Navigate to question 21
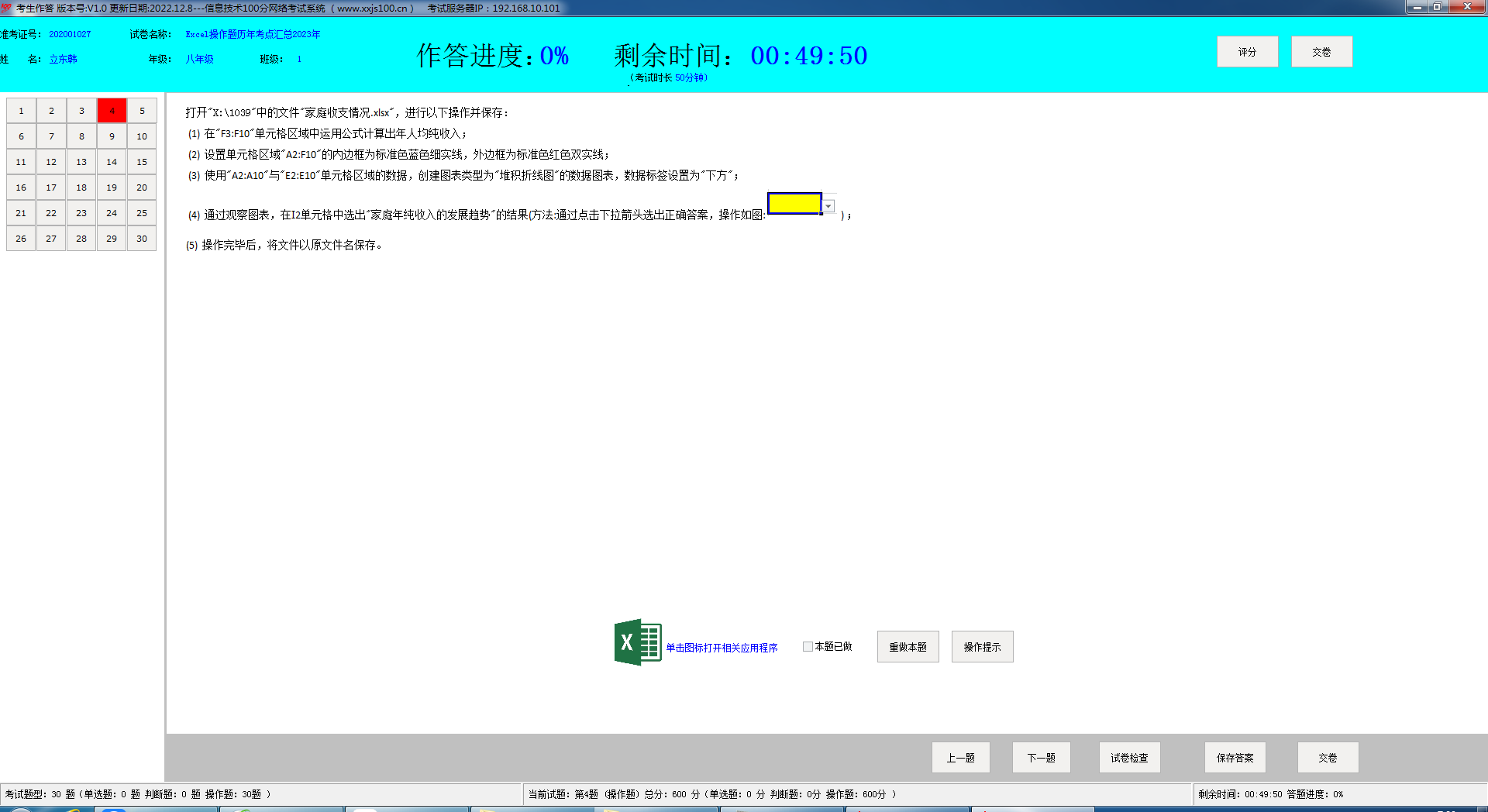This screenshot has width=1488, height=812. coord(21,213)
